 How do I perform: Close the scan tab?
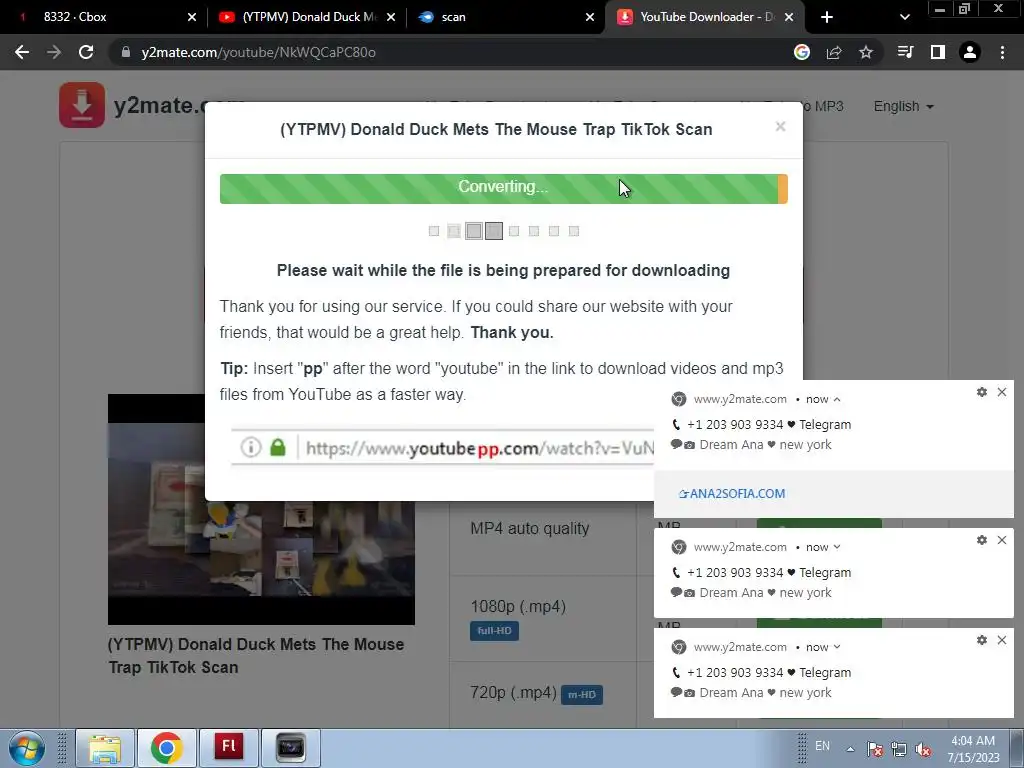[590, 17]
